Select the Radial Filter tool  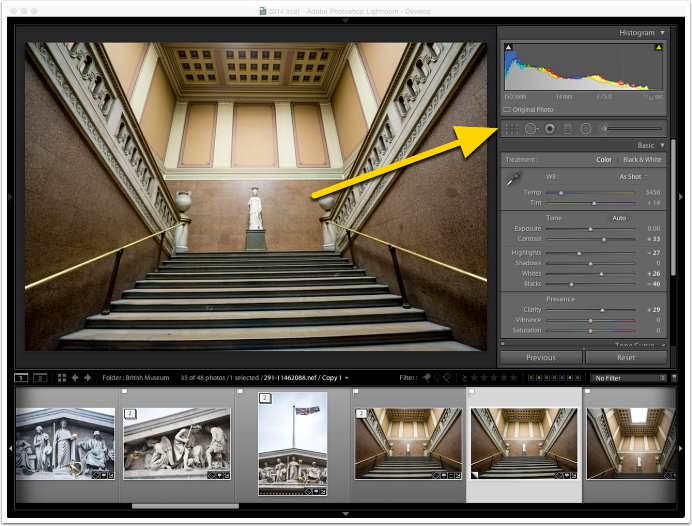click(586, 129)
